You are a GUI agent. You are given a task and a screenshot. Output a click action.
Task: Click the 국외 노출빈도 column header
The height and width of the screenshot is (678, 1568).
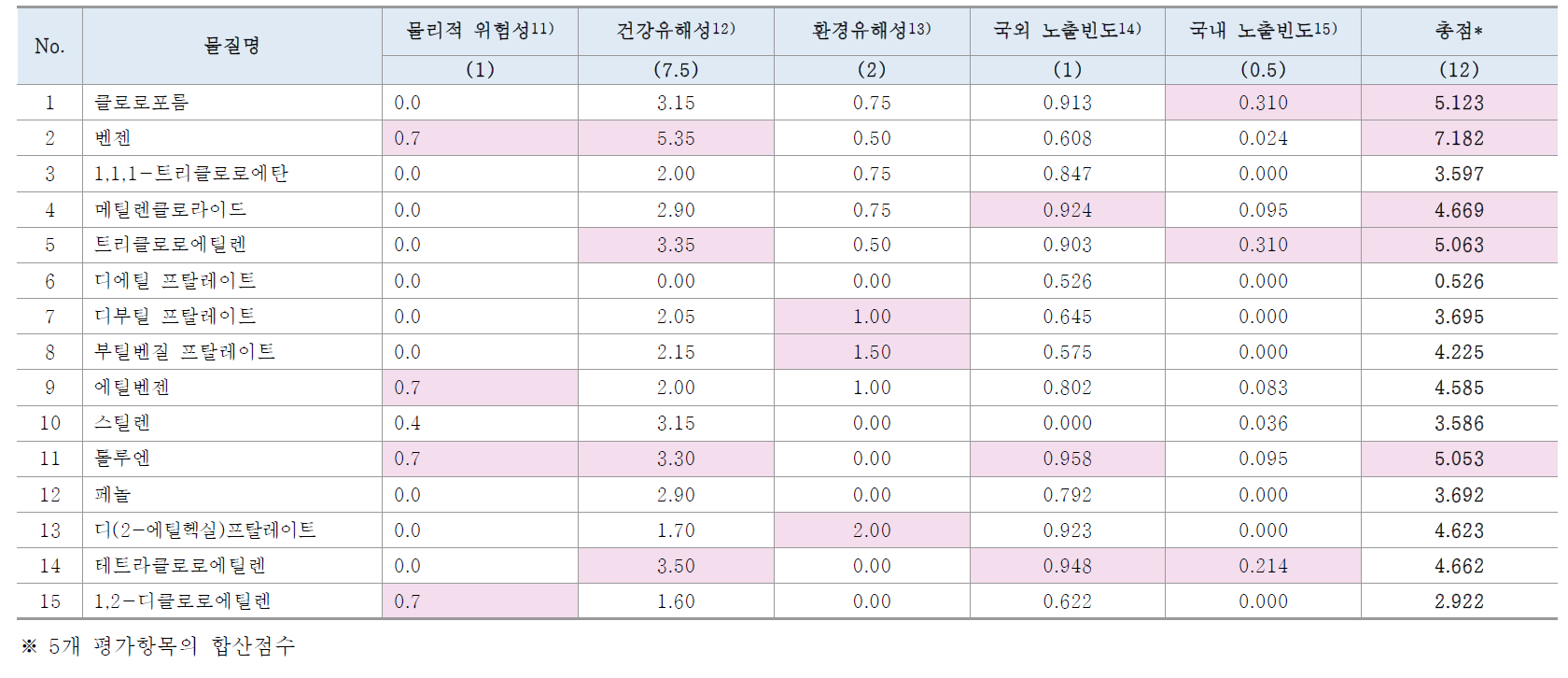point(1067,31)
